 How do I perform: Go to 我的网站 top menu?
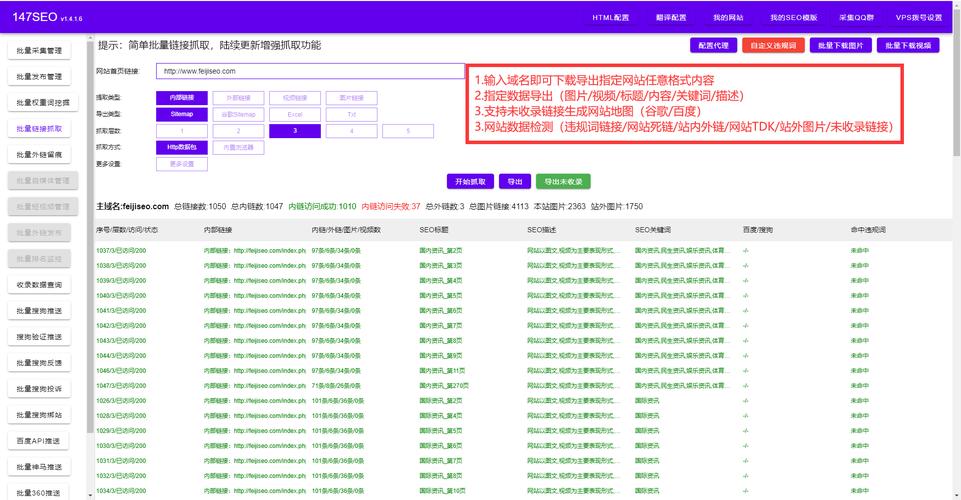728,18
